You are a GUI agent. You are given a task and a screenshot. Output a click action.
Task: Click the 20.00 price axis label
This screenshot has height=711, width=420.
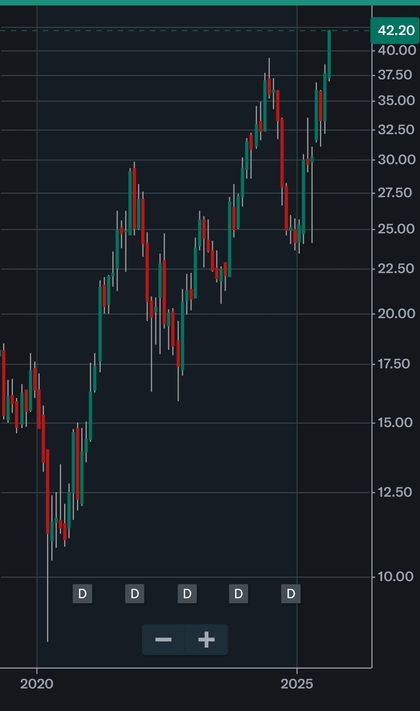(397, 314)
